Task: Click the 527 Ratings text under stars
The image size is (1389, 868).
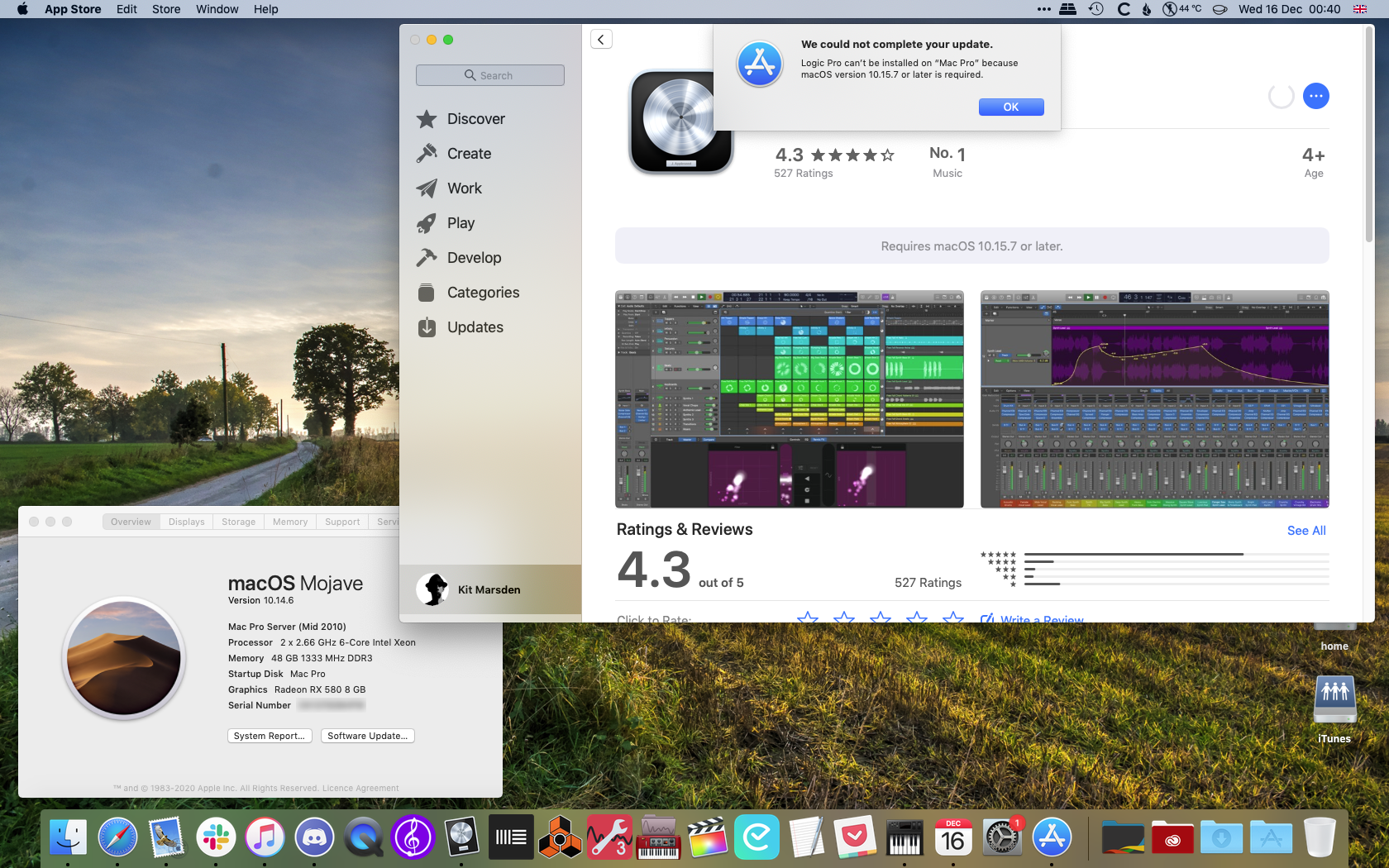Action: (x=803, y=174)
